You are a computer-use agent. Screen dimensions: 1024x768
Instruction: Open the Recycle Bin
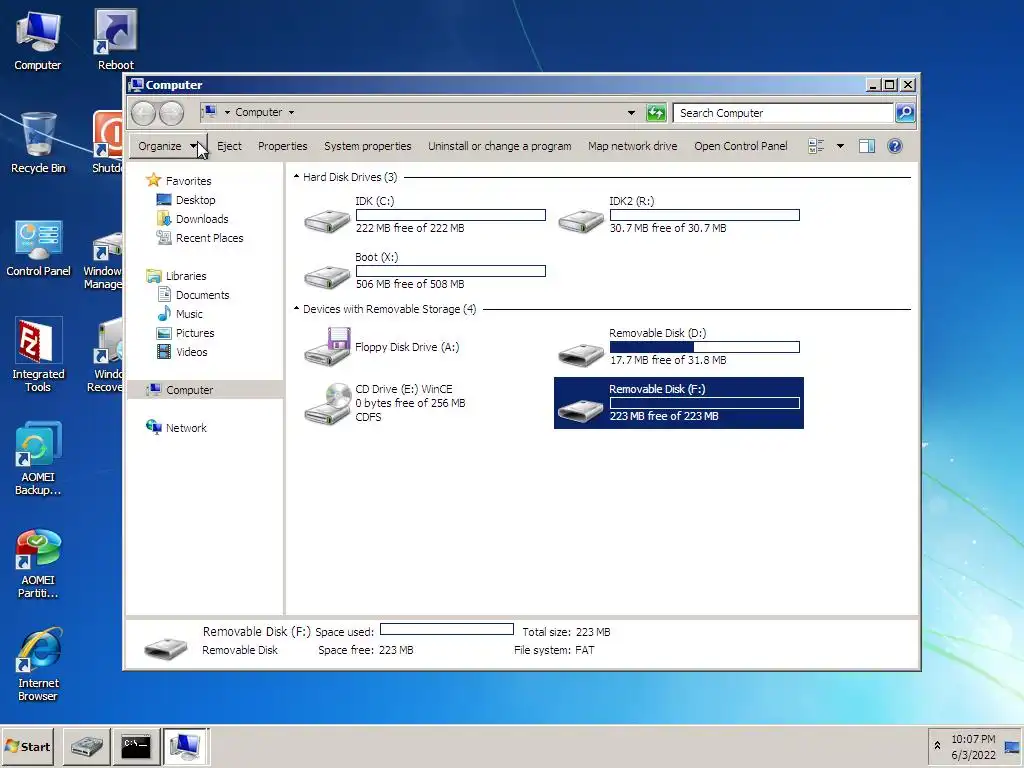pyautogui.click(x=38, y=143)
